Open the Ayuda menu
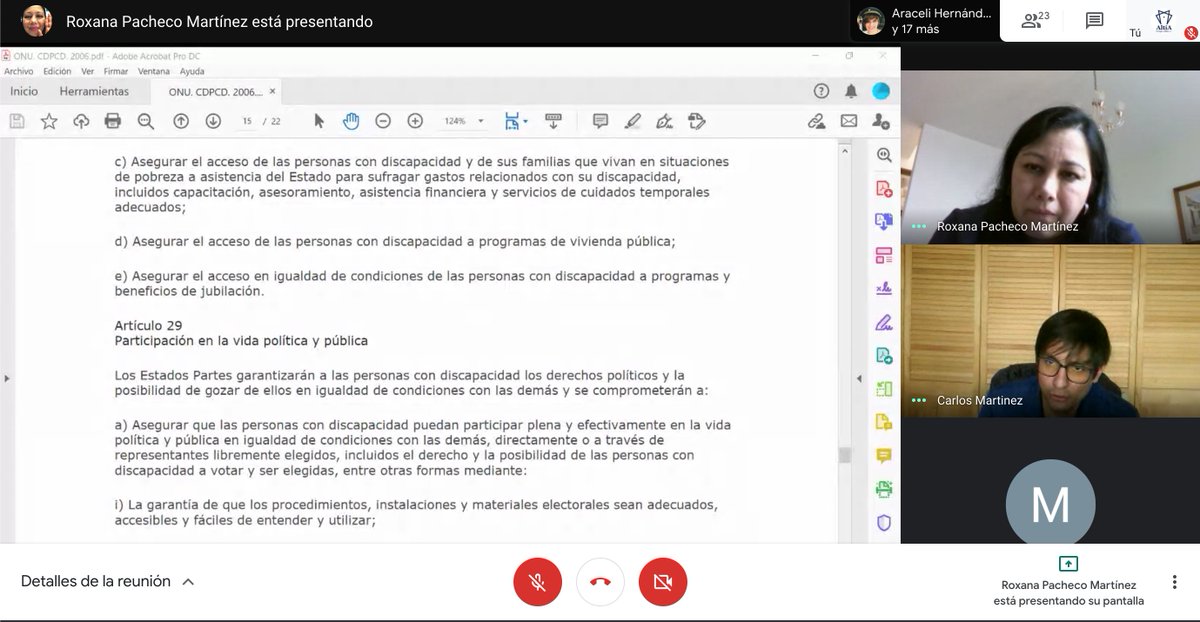This screenshot has width=1200, height=622. [x=192, y=71]
